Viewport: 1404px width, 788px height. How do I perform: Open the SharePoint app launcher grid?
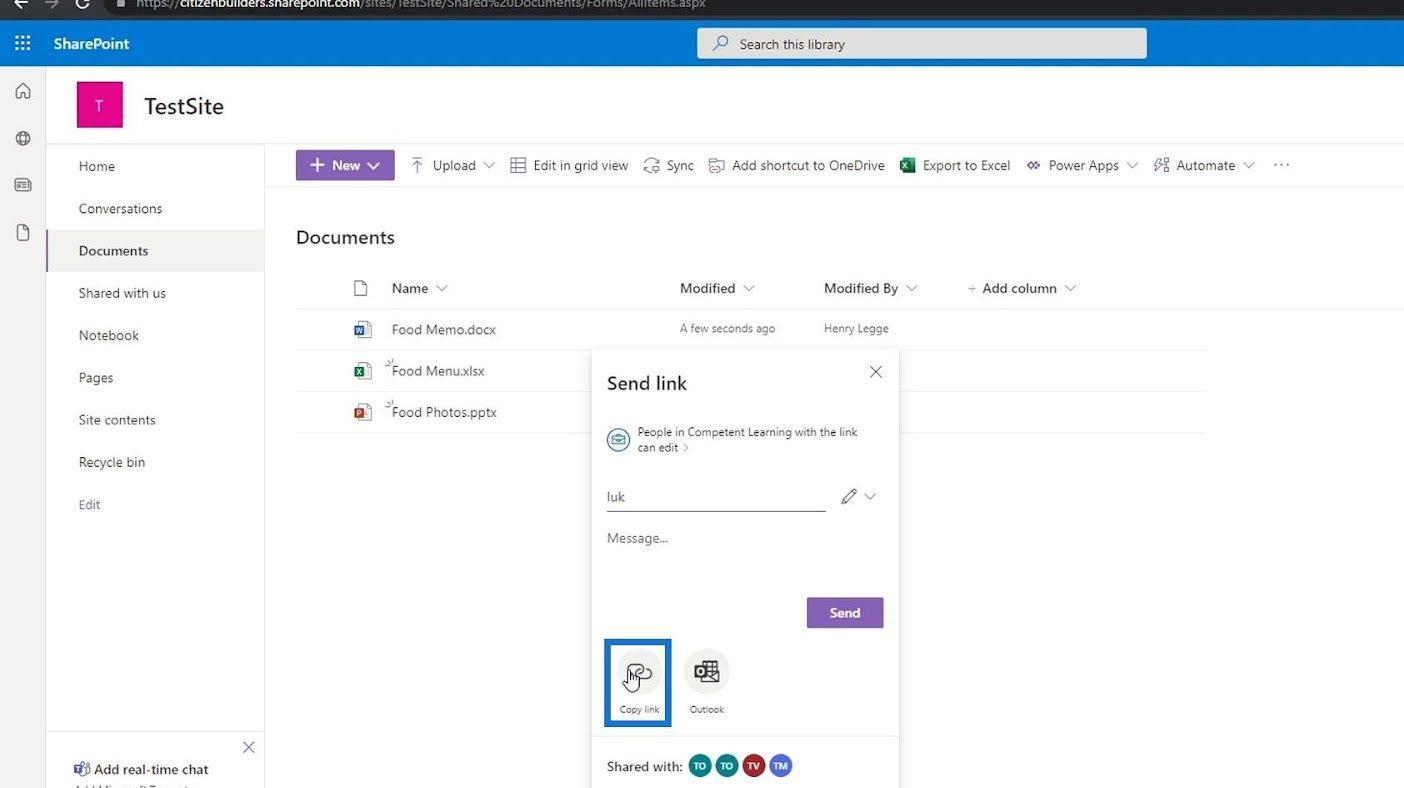point(22,43)
